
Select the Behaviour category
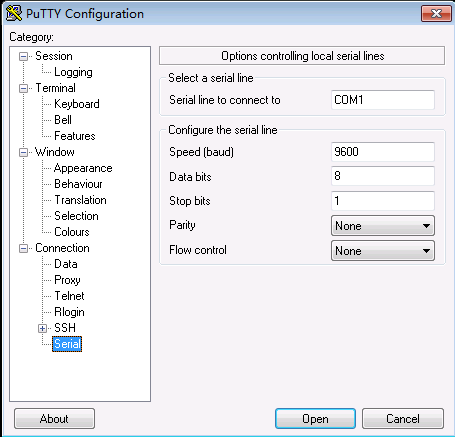pos(78,184)
